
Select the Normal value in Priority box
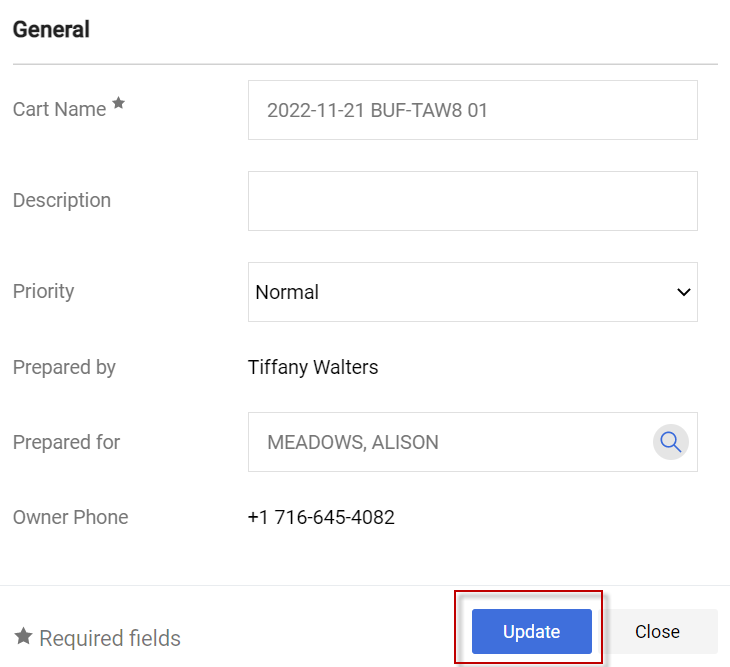coord(288,292)
